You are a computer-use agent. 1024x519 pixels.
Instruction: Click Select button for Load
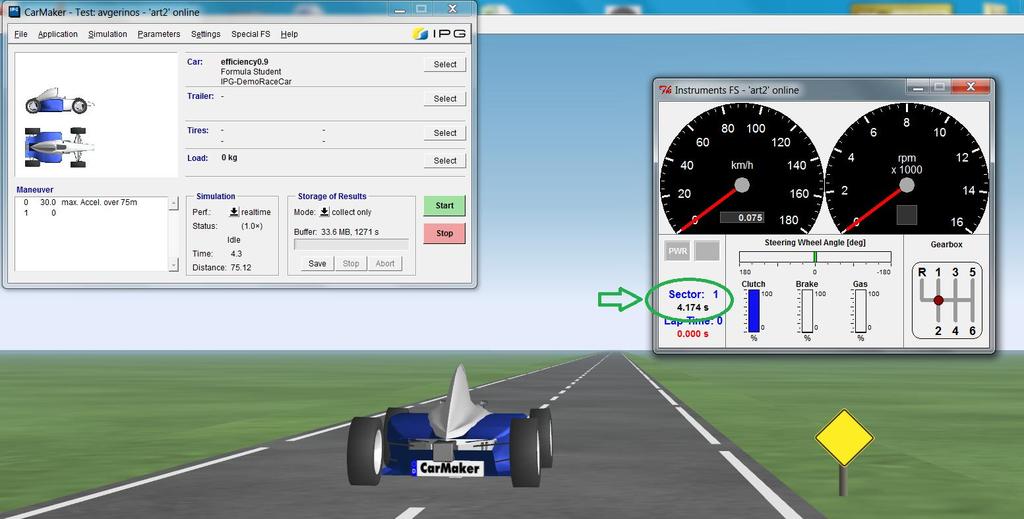point(445,160)
